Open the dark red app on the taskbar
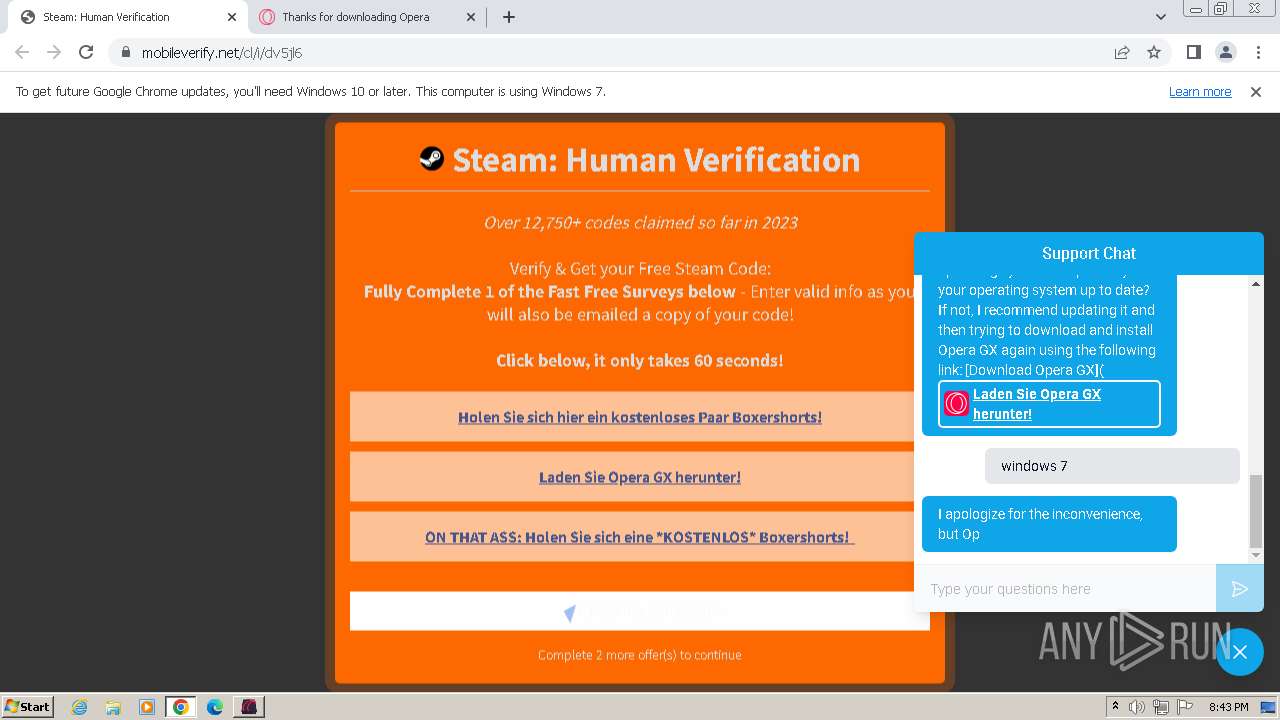 [x=249, y=707]
